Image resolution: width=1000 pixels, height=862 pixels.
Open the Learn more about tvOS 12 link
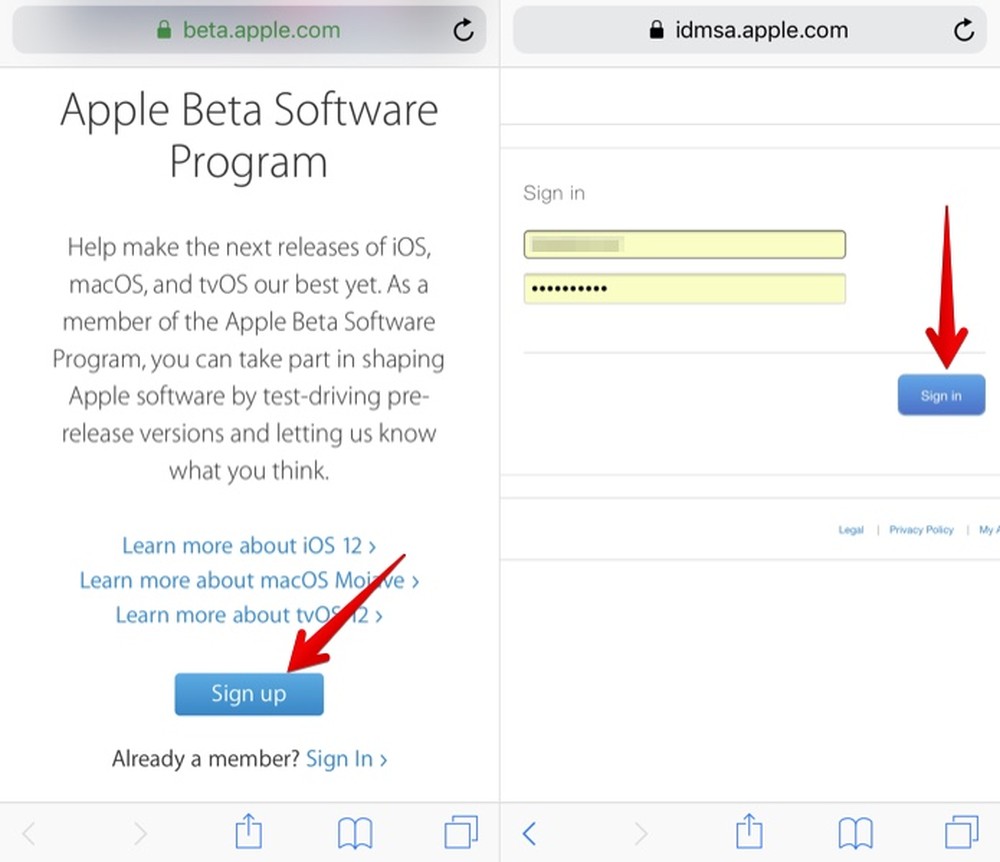248,615
